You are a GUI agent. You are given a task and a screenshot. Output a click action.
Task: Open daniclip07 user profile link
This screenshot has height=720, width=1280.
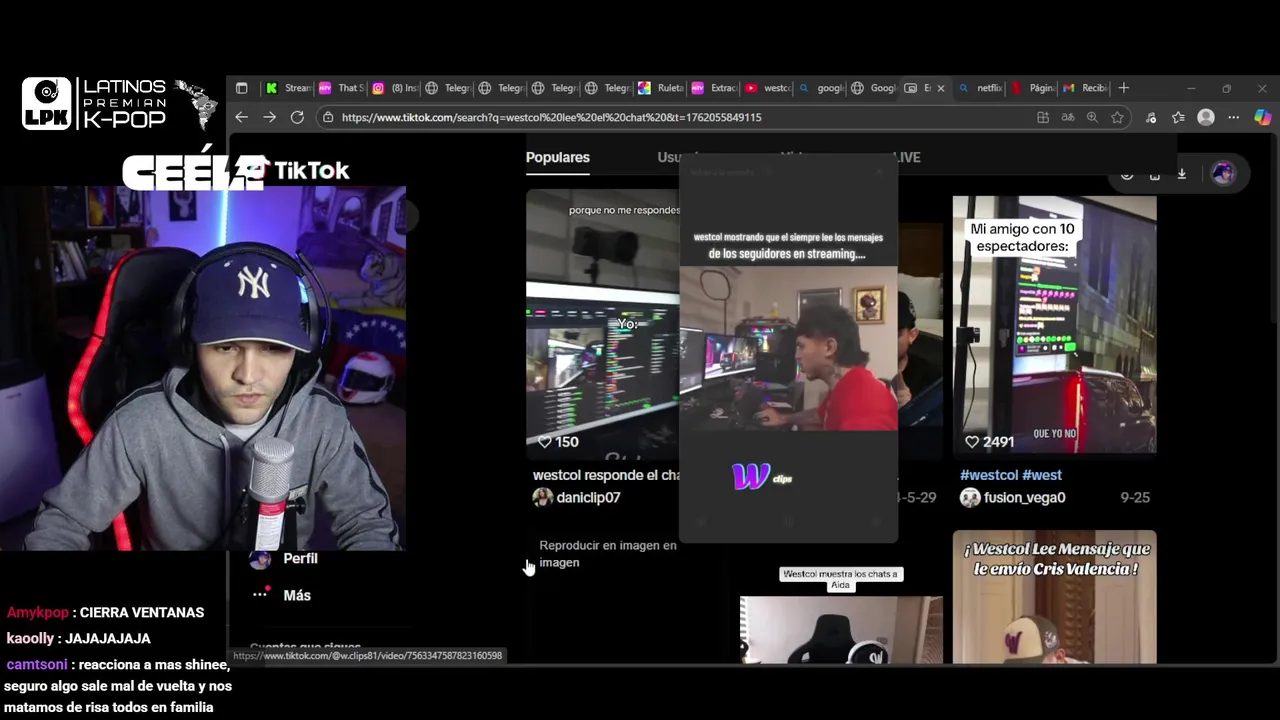coord(588,497)
